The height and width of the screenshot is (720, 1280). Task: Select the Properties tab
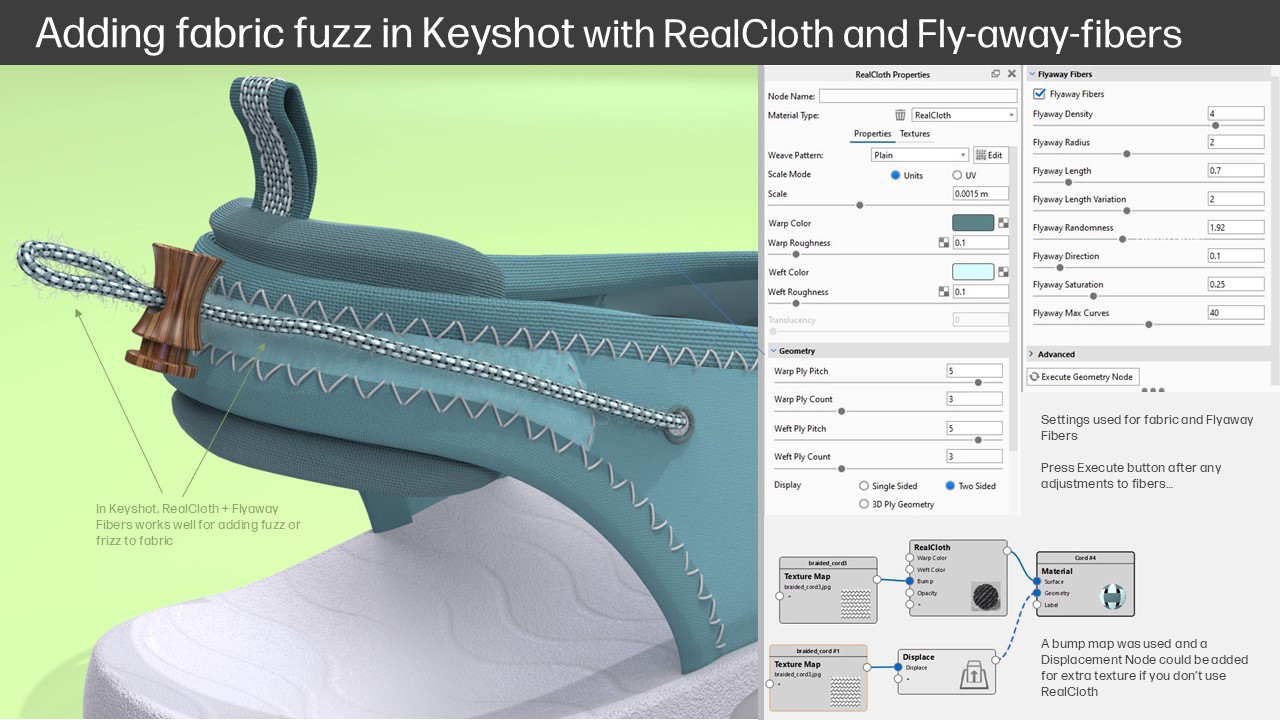pos(872,133)
